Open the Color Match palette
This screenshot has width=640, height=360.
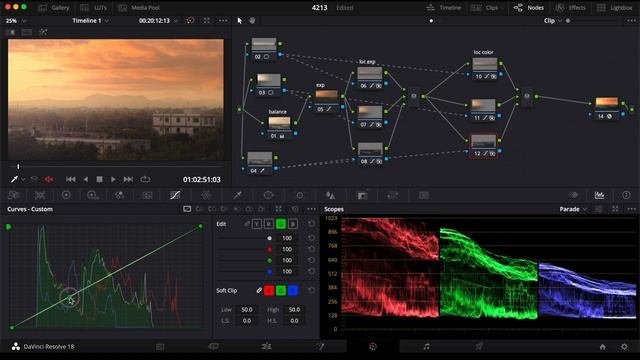pos(40,195)
